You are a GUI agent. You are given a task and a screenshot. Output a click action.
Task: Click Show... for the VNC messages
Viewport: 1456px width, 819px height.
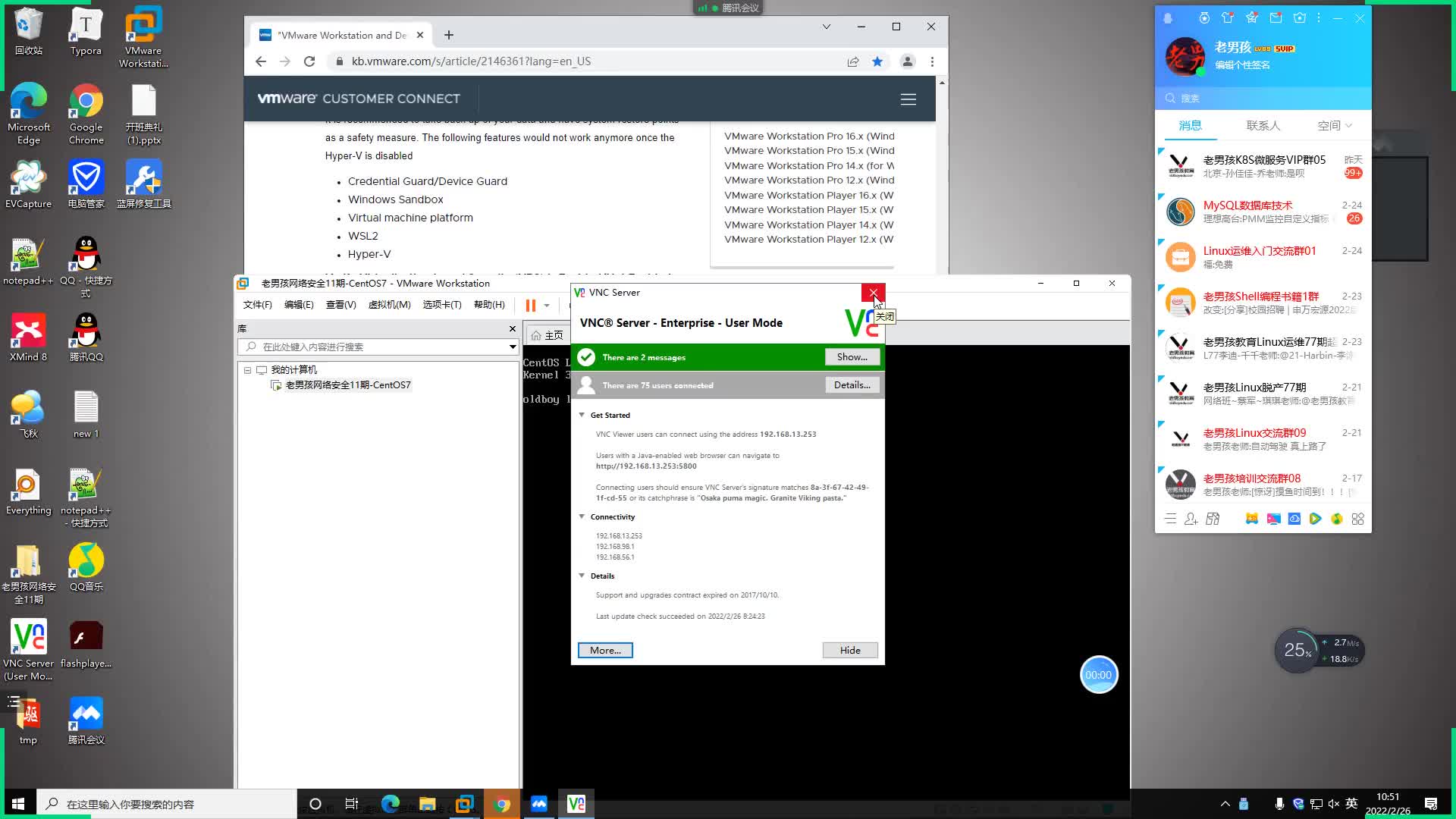[x=852, y=357]
